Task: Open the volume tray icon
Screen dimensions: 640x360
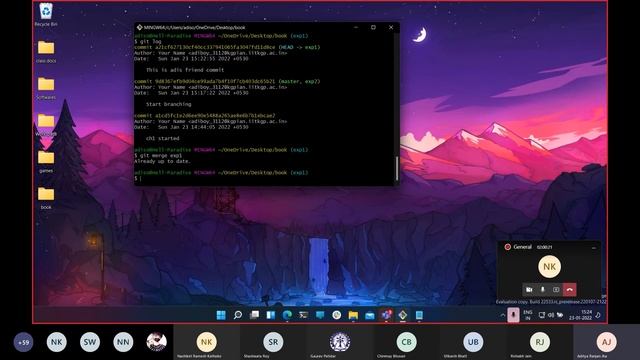Action: click(551, 315)
